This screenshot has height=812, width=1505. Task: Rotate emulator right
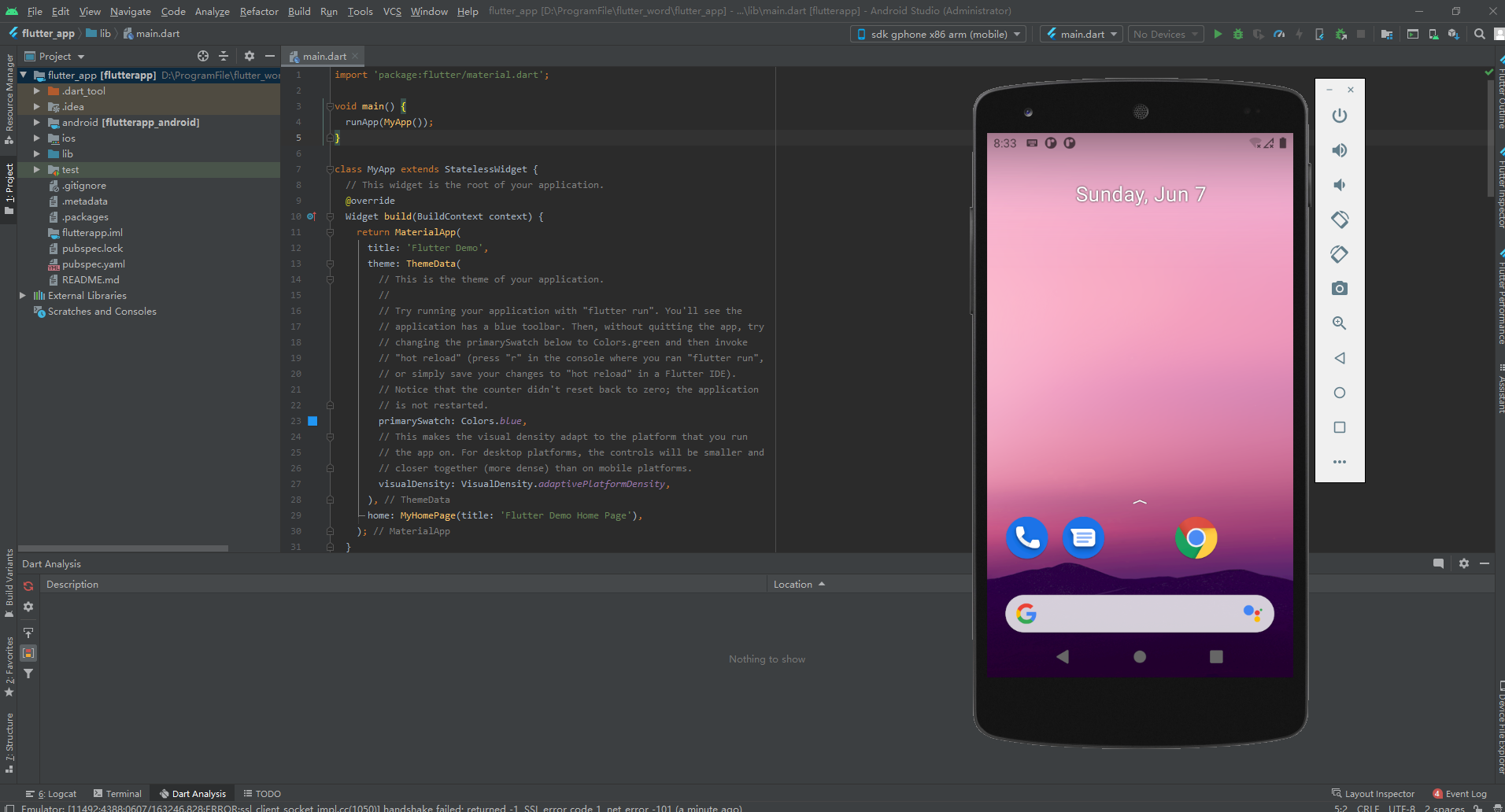coord(1340,254)
